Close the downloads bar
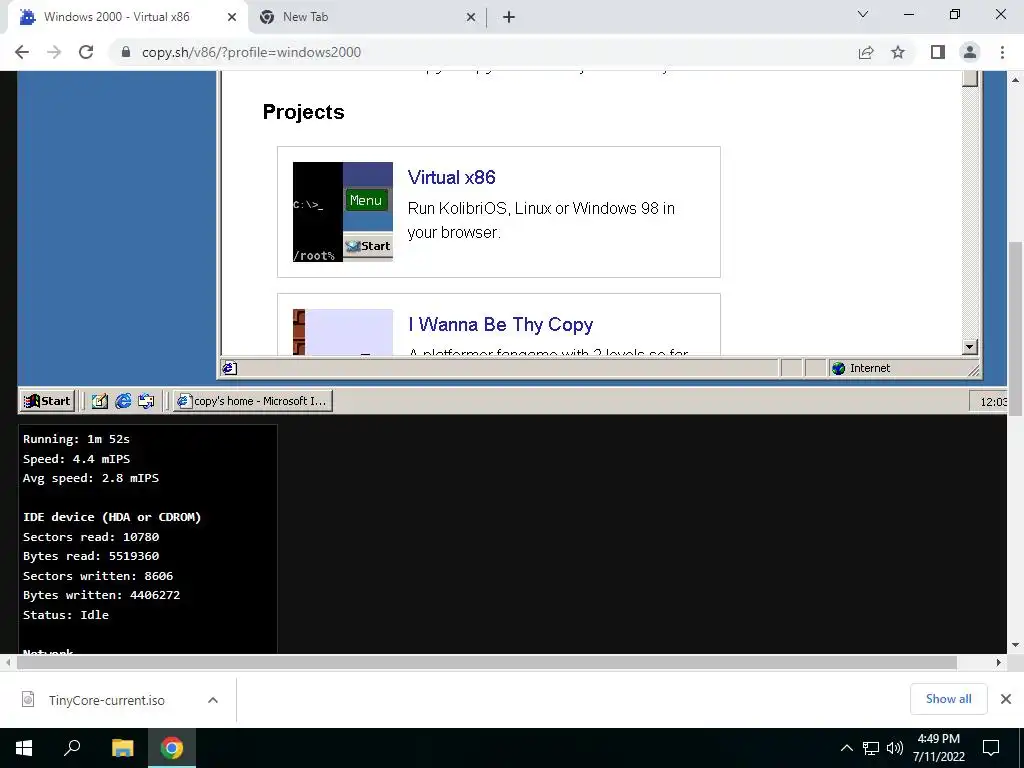This screenshot has width=1024, height=768. tap(1006, 699)
